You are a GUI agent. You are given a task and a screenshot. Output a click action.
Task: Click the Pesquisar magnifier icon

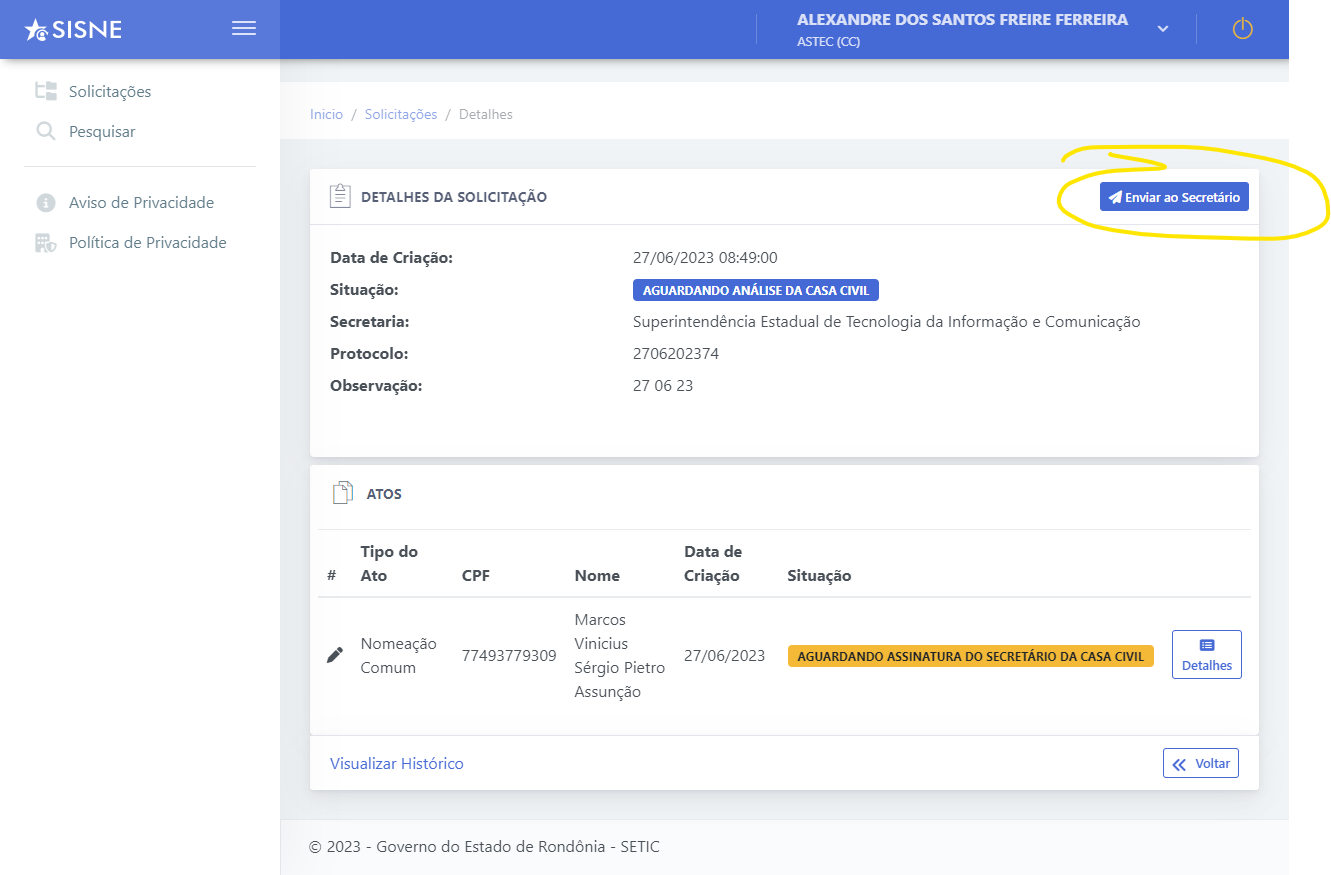(46, 131)
